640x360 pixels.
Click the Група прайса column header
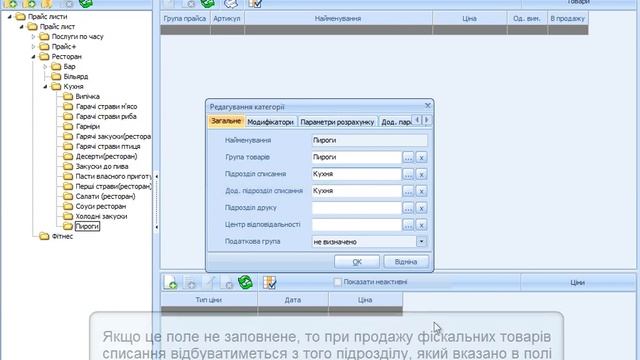click(185, 18)
